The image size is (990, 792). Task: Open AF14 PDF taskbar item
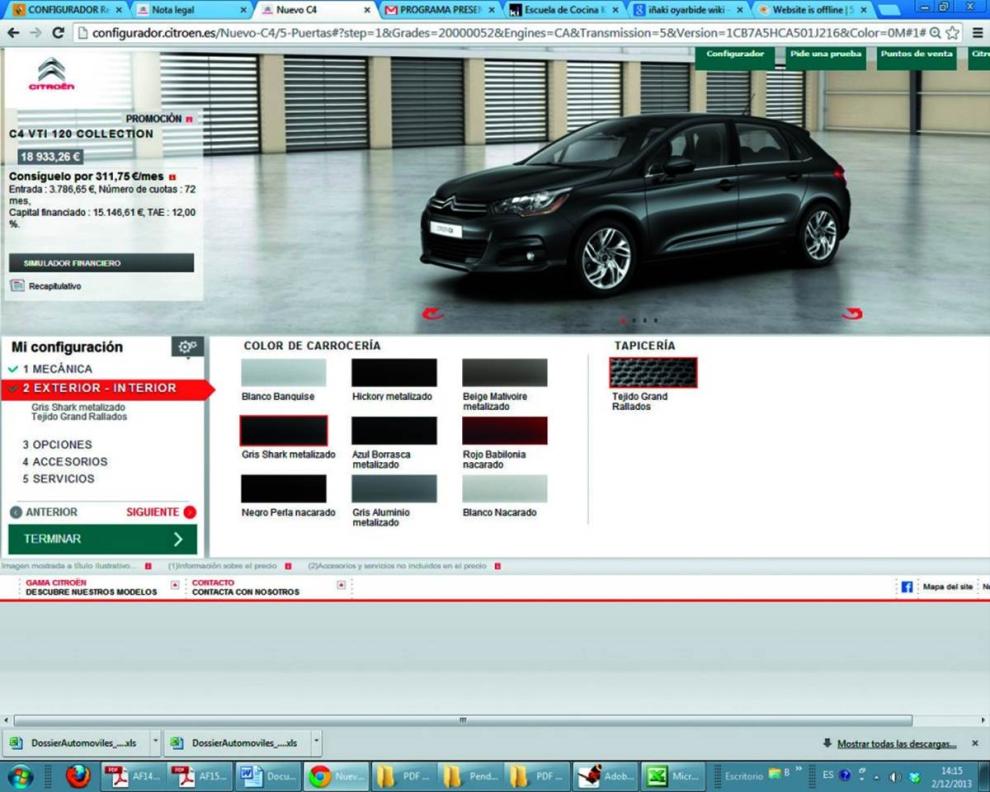point(133,776)
